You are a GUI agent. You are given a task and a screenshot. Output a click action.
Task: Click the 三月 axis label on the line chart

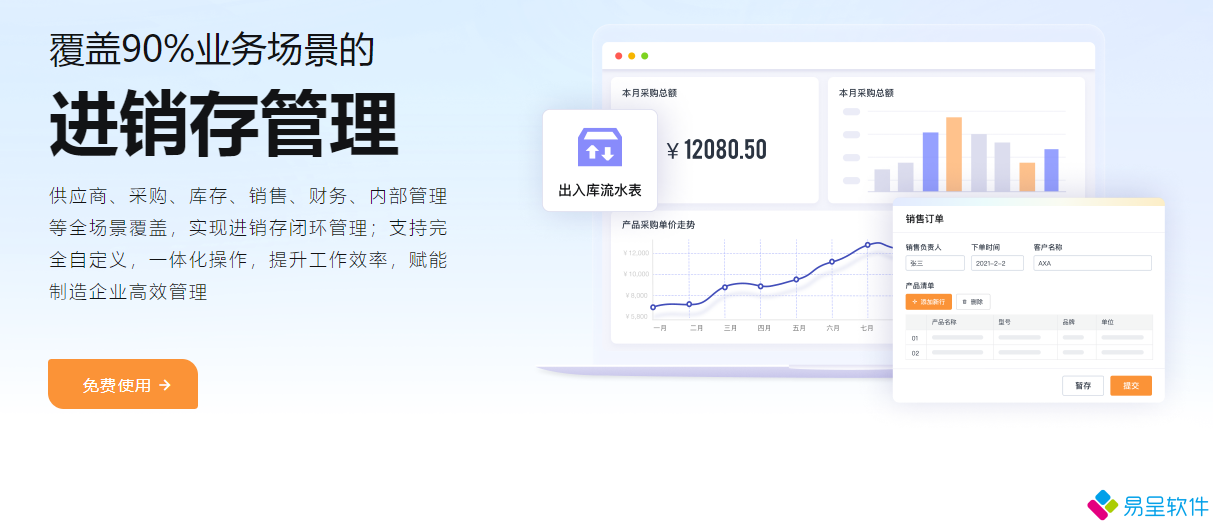(730, 327)
